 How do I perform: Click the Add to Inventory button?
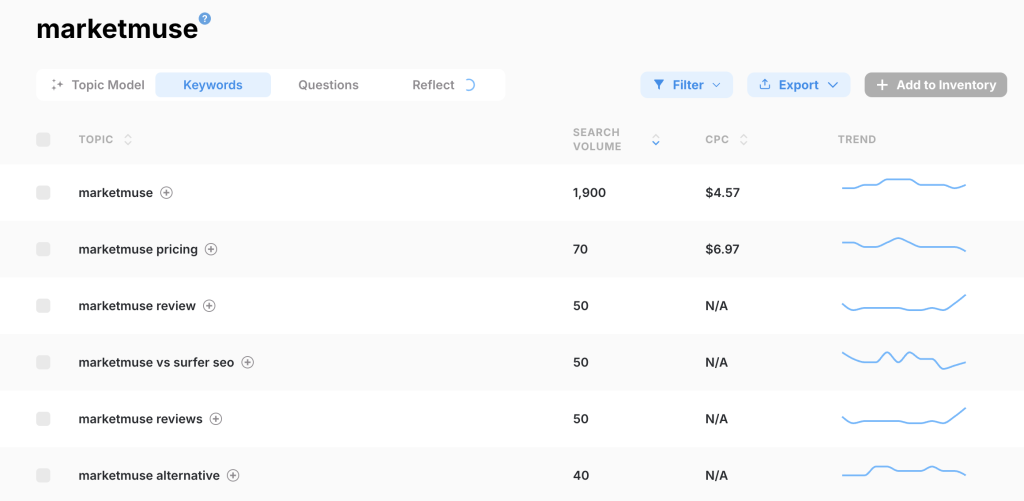[x=936, y=85]
